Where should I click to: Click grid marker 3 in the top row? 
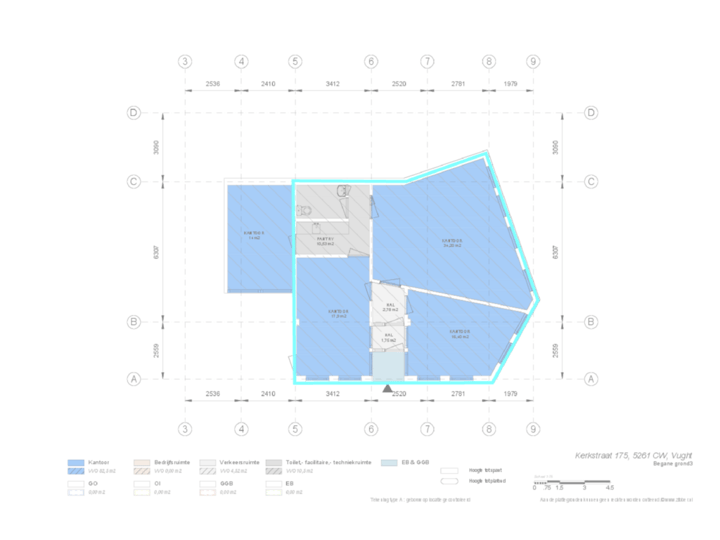[x=185, y=62]
